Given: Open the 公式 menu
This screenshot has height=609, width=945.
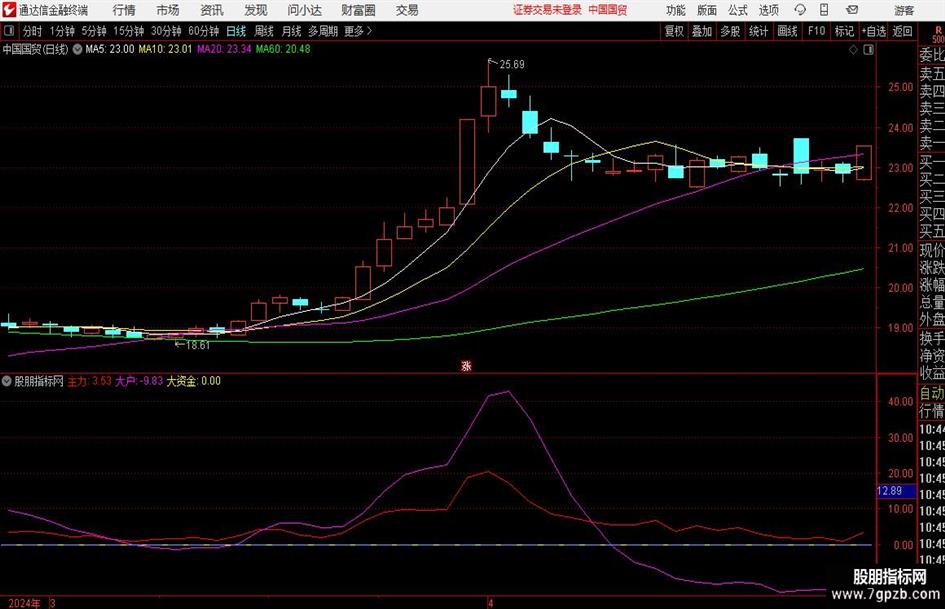Looking at the screenshot, I should coord(738,10).
